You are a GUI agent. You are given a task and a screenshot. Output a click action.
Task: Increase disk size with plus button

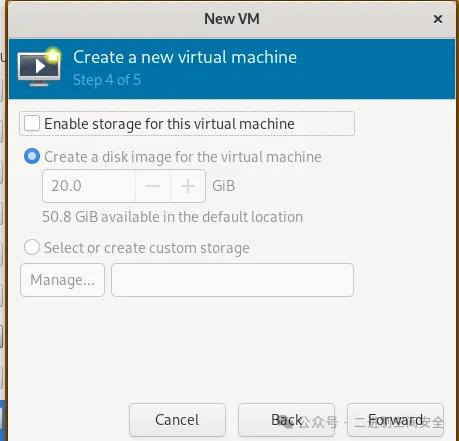(188, 186)
